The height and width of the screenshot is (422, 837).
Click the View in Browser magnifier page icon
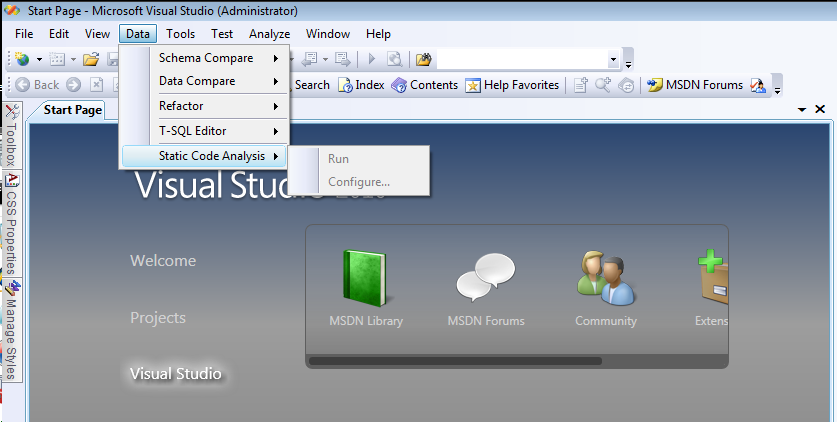pos(394,59)
